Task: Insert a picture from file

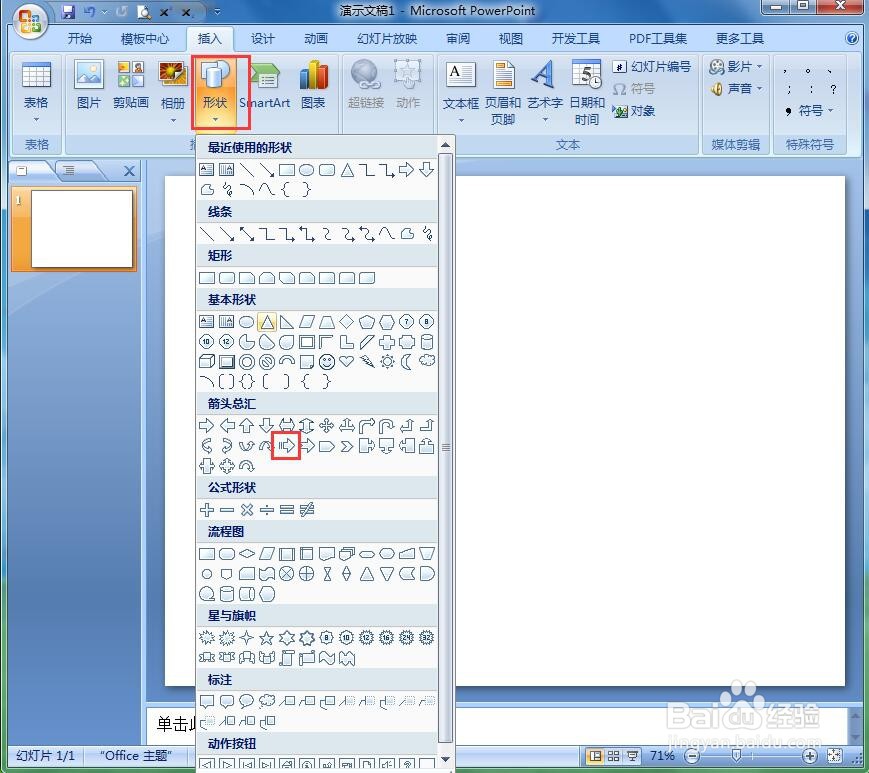Action: point(89,84)
